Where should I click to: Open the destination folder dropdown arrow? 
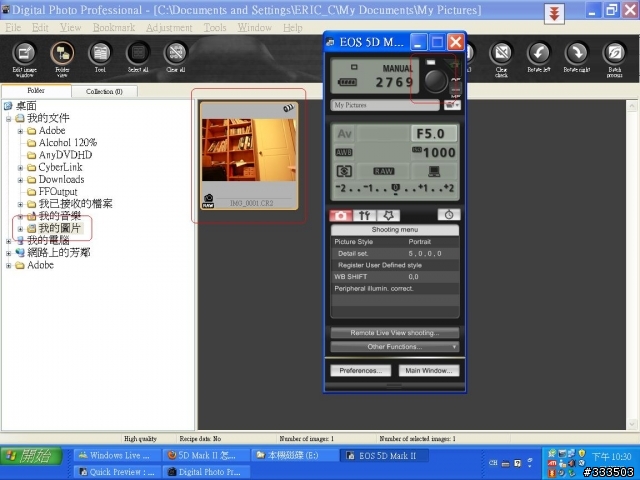pos(452,105)
